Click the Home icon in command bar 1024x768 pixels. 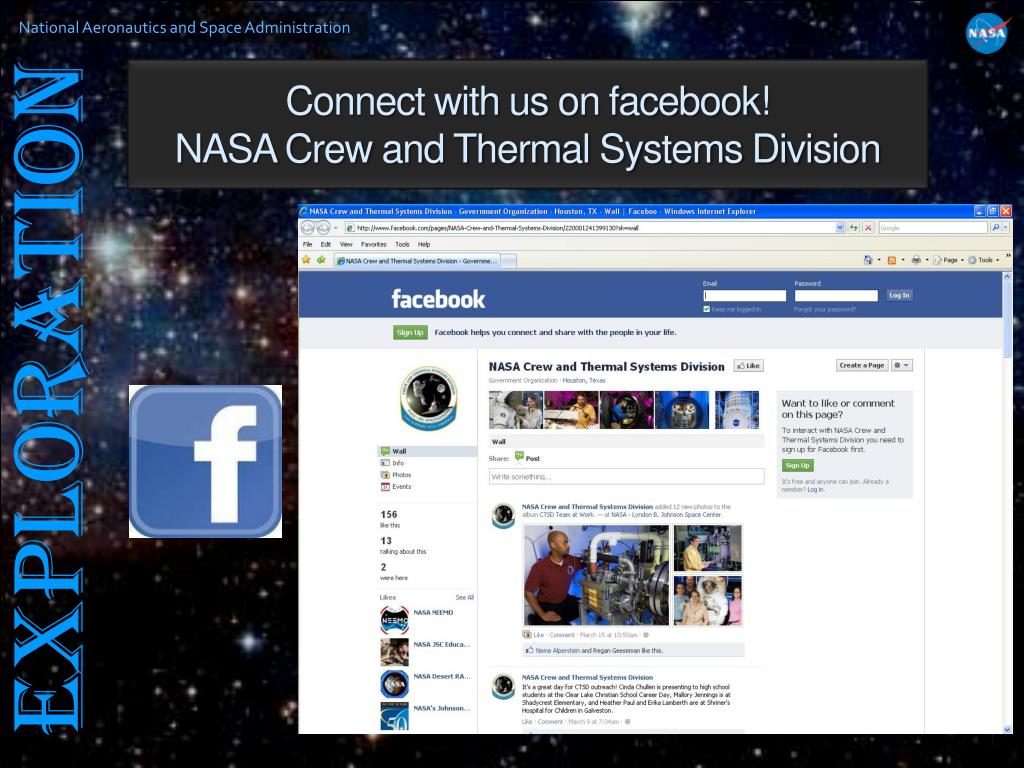tap(868, 260)
